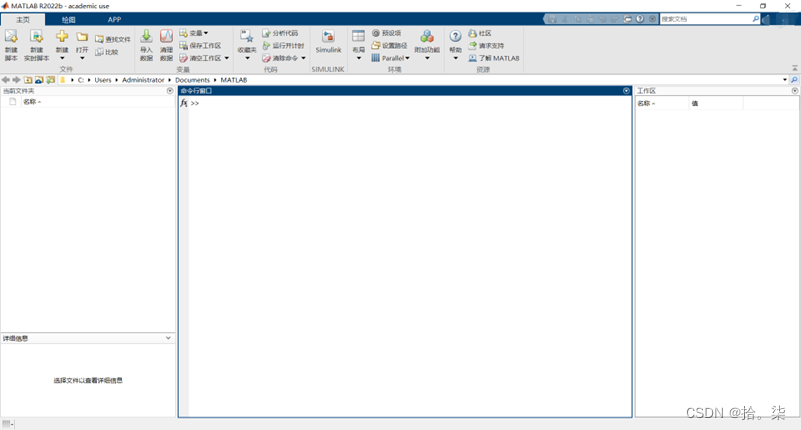Click 保存工作区 (Save Workspace)
Viewport: 801px width, 430px height.
click(200, 45)
